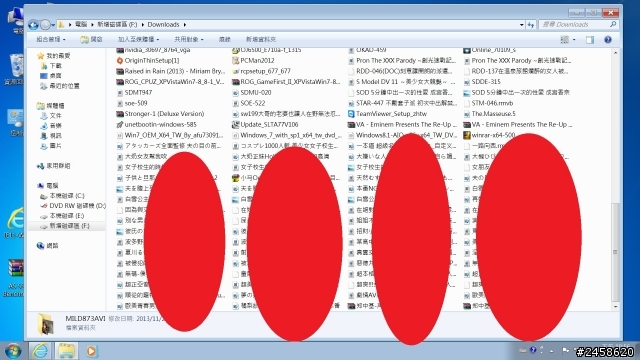
Task: Select the Stronger-1 (Deluxe Version) item
Action: click(x=160, y=114)
